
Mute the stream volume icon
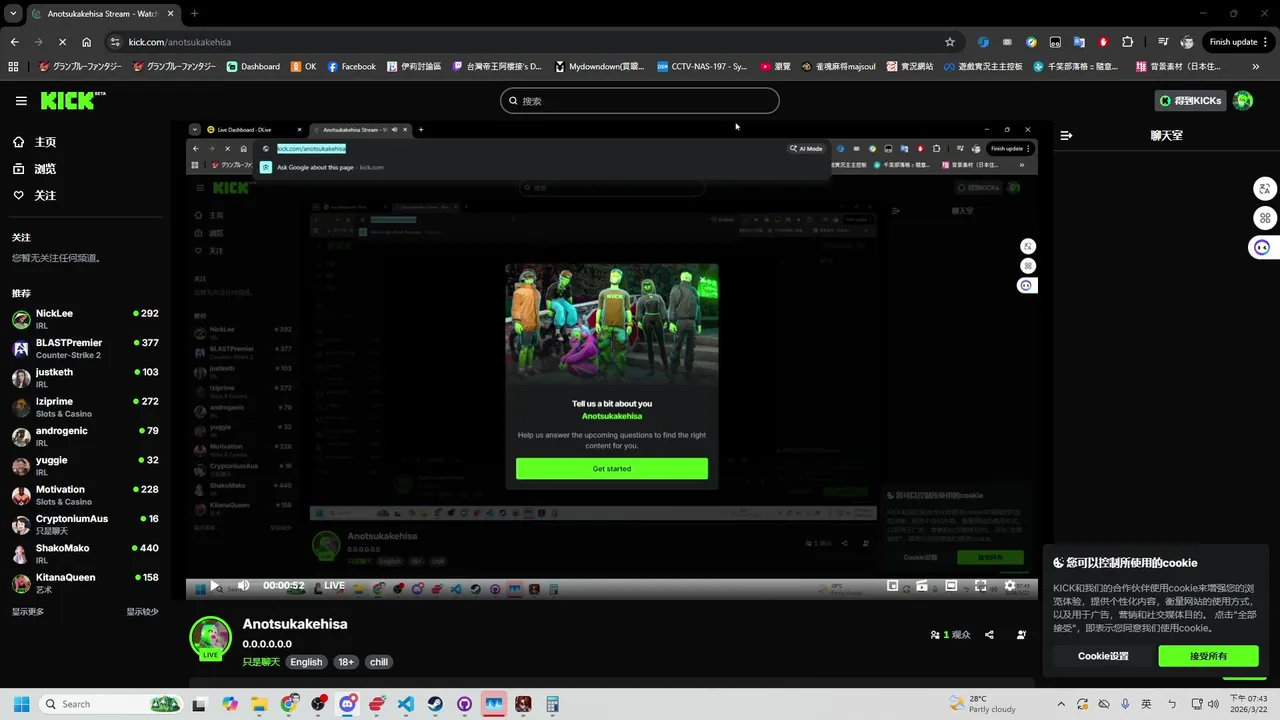click(243, 586)
